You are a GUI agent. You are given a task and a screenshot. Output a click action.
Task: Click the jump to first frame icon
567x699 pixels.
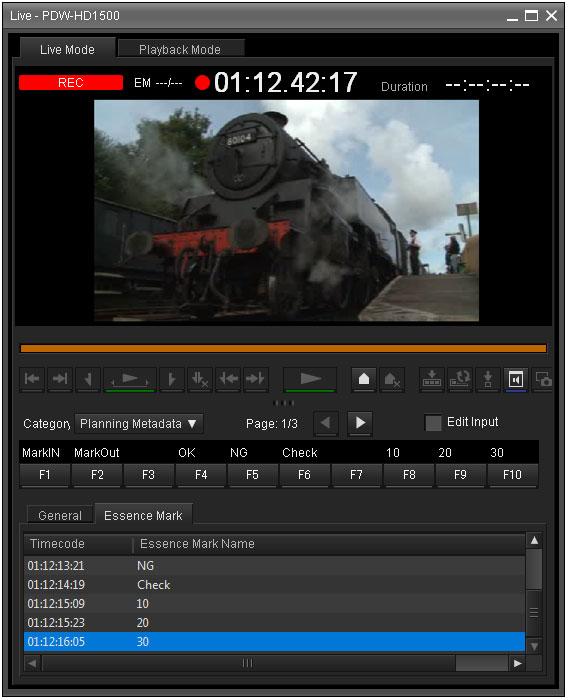32,379
